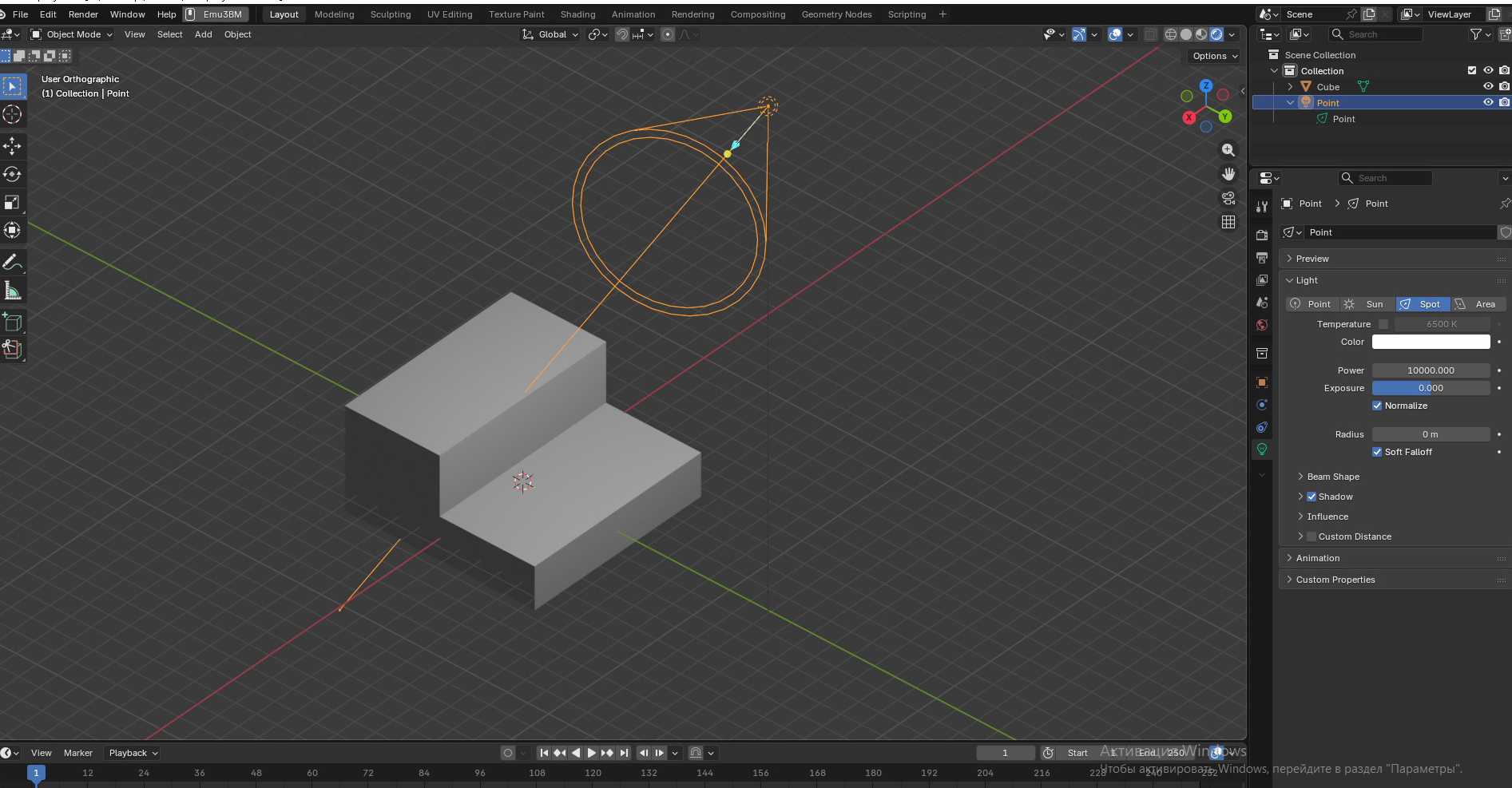
Task: Select the Rotate tool
Action: tap(12, 174)
